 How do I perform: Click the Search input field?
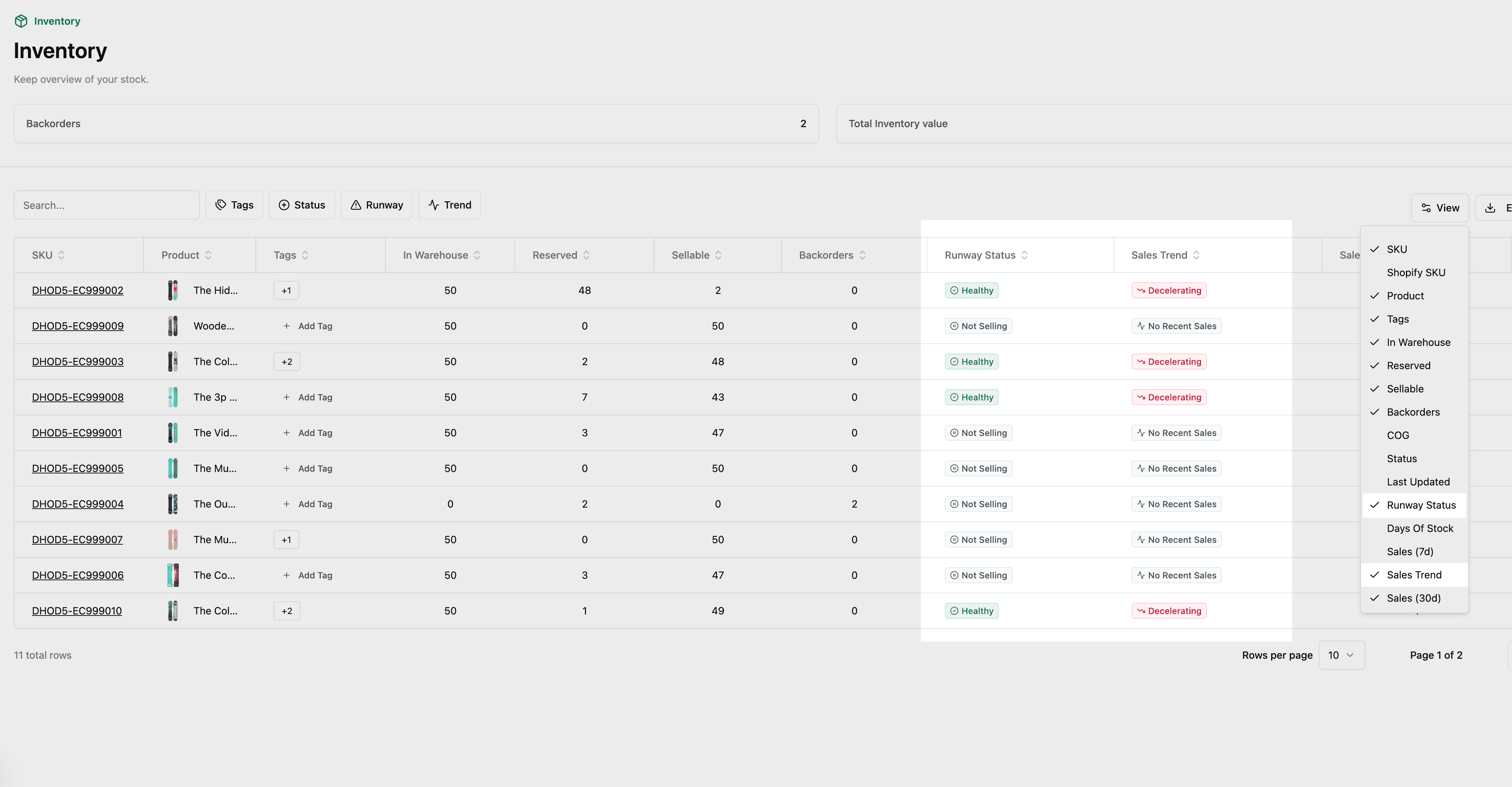(106, 205)
